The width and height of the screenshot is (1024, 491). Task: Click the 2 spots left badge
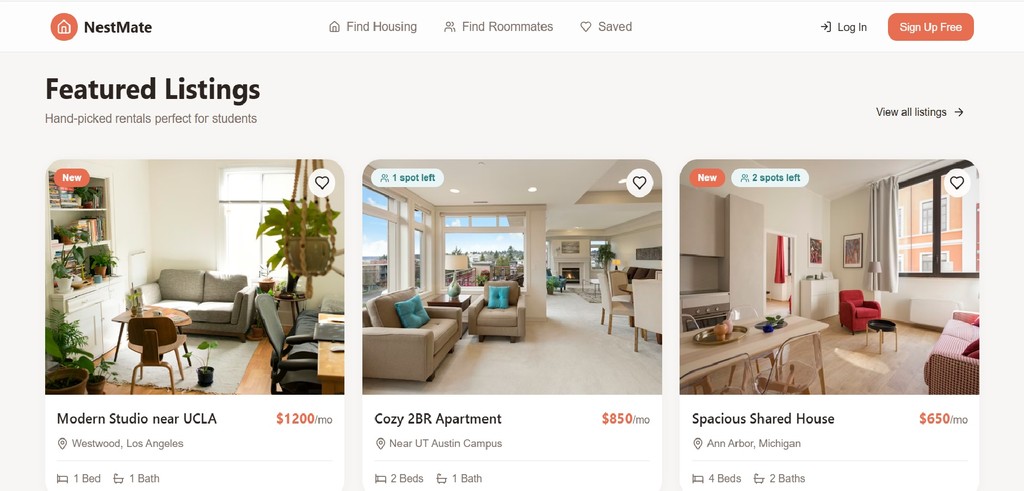pos(770,178)
